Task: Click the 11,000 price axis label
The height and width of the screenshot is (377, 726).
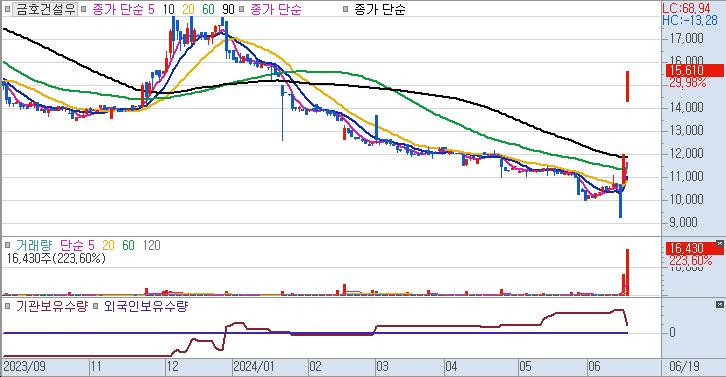Action: 687,176
